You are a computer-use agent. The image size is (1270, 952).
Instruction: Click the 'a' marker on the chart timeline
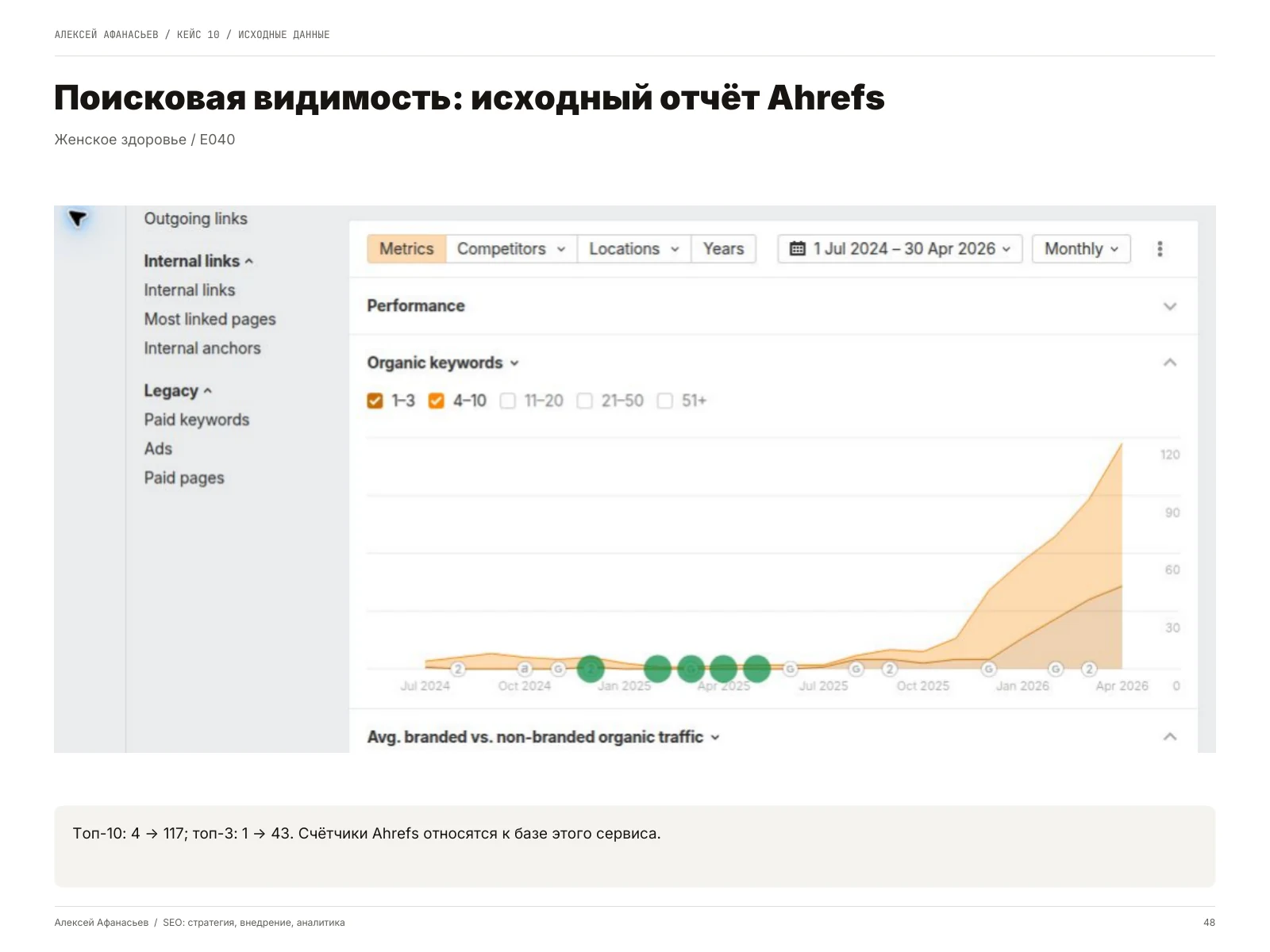tap(525, 669)
